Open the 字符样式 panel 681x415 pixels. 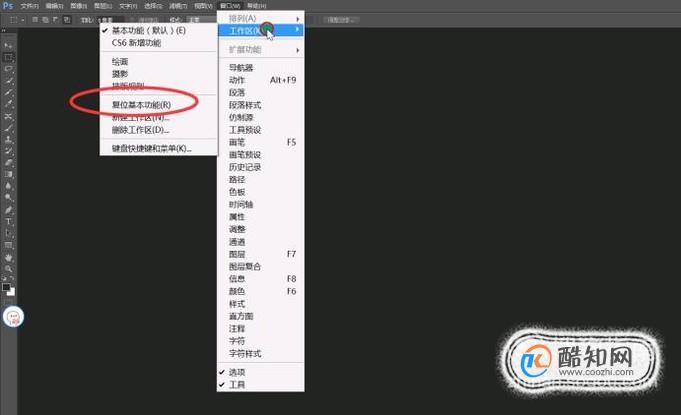pos(261,353)
